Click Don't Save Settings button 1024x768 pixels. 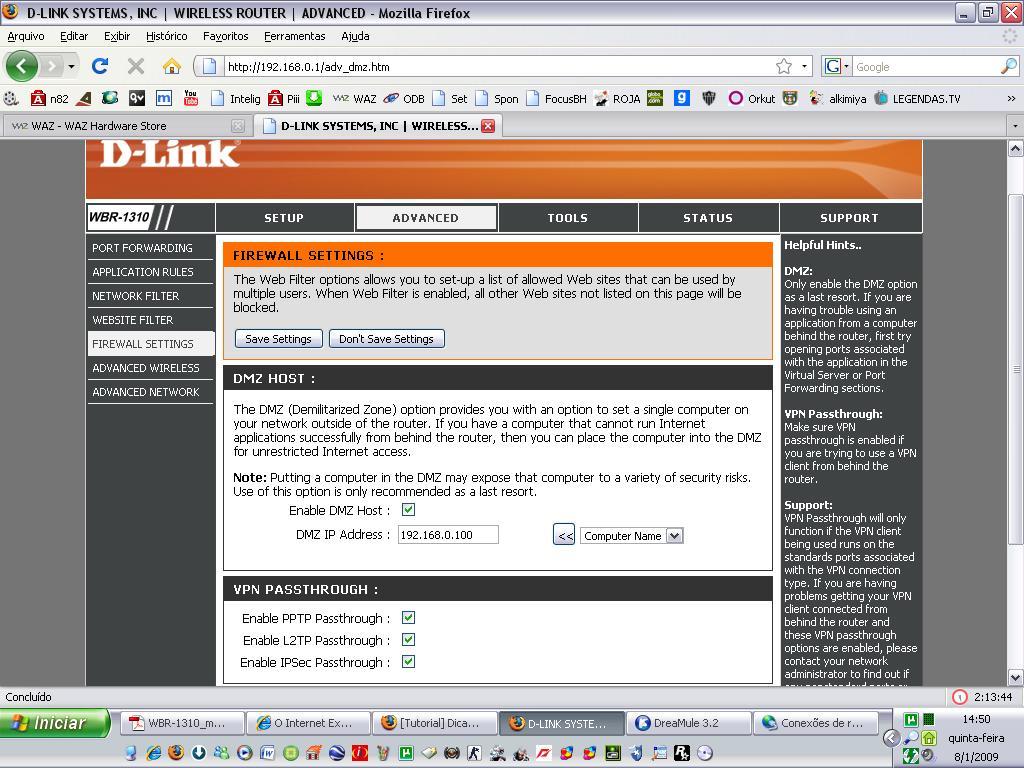386,339
